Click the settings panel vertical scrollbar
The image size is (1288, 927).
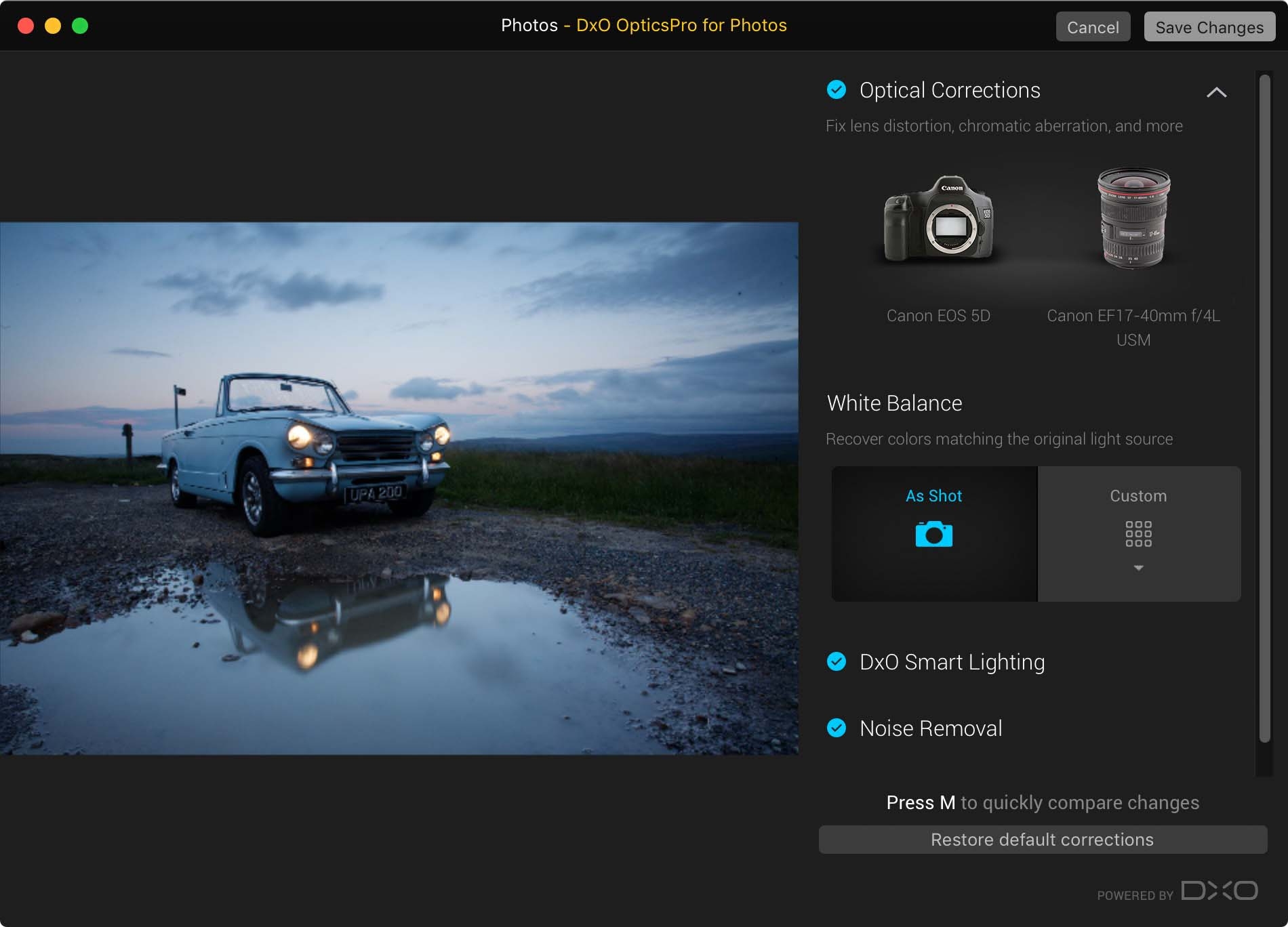[1264, 408]
